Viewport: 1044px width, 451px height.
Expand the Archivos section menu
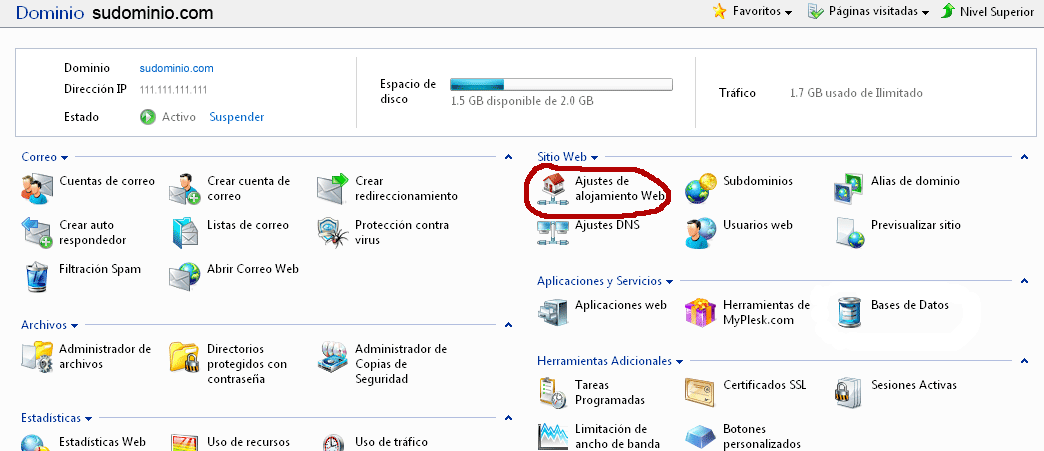[49, 325]
